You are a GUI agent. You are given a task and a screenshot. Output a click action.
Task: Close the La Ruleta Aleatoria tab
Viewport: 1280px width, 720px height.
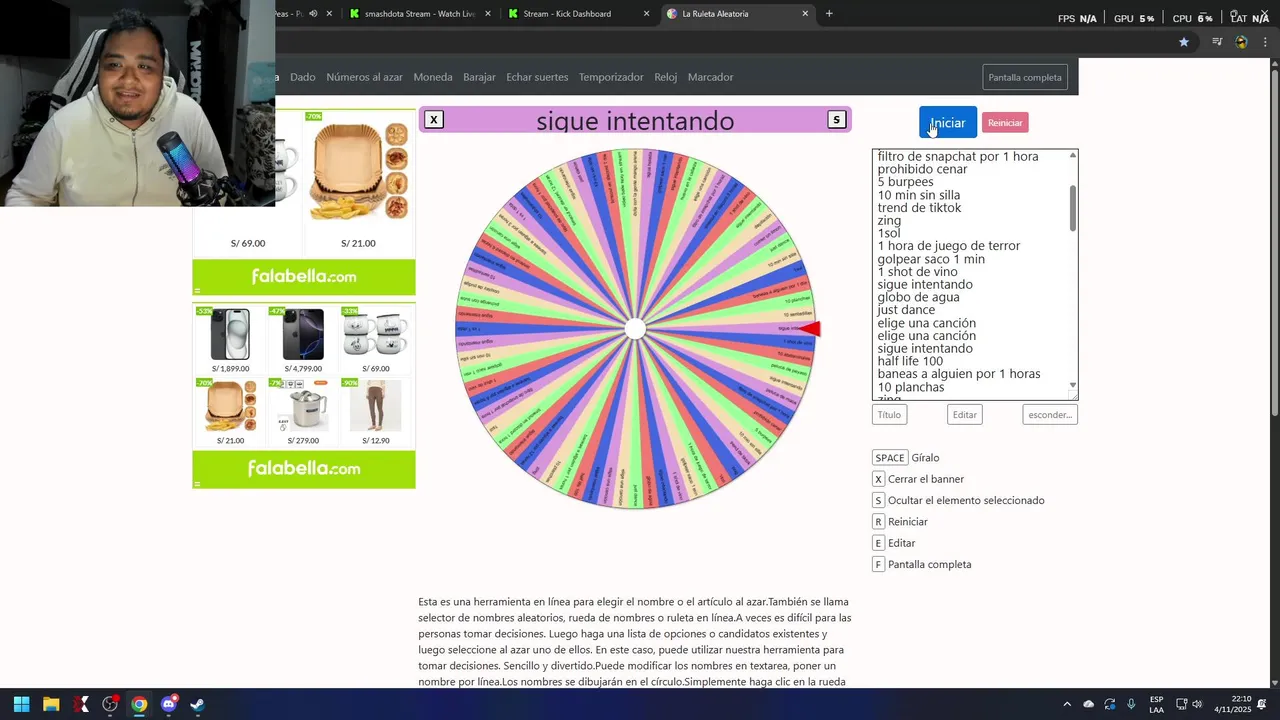click(805, 14)
